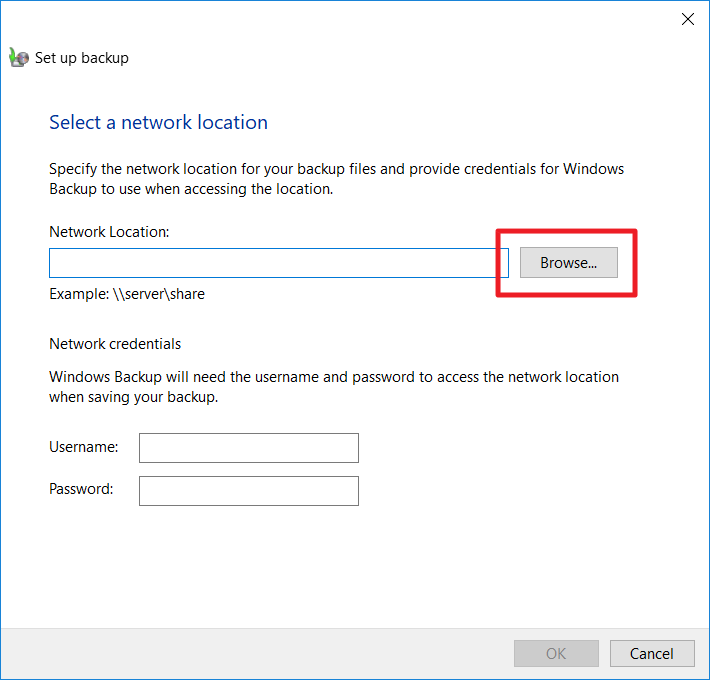Click into the Username input box
This screenshot has height=680, width=710.
coord(248,448)
